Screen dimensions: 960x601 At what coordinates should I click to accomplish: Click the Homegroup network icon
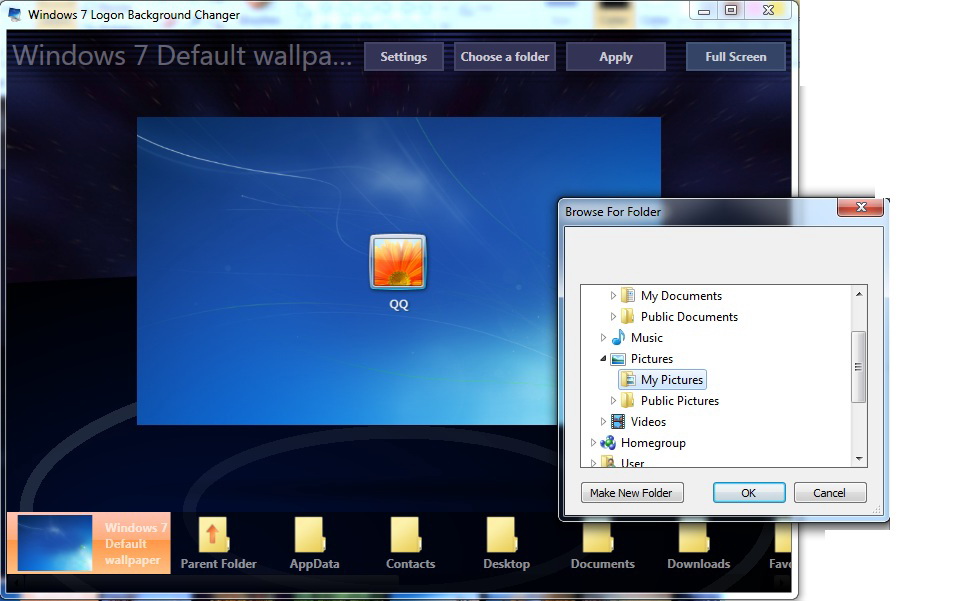(x=608, y=442)
